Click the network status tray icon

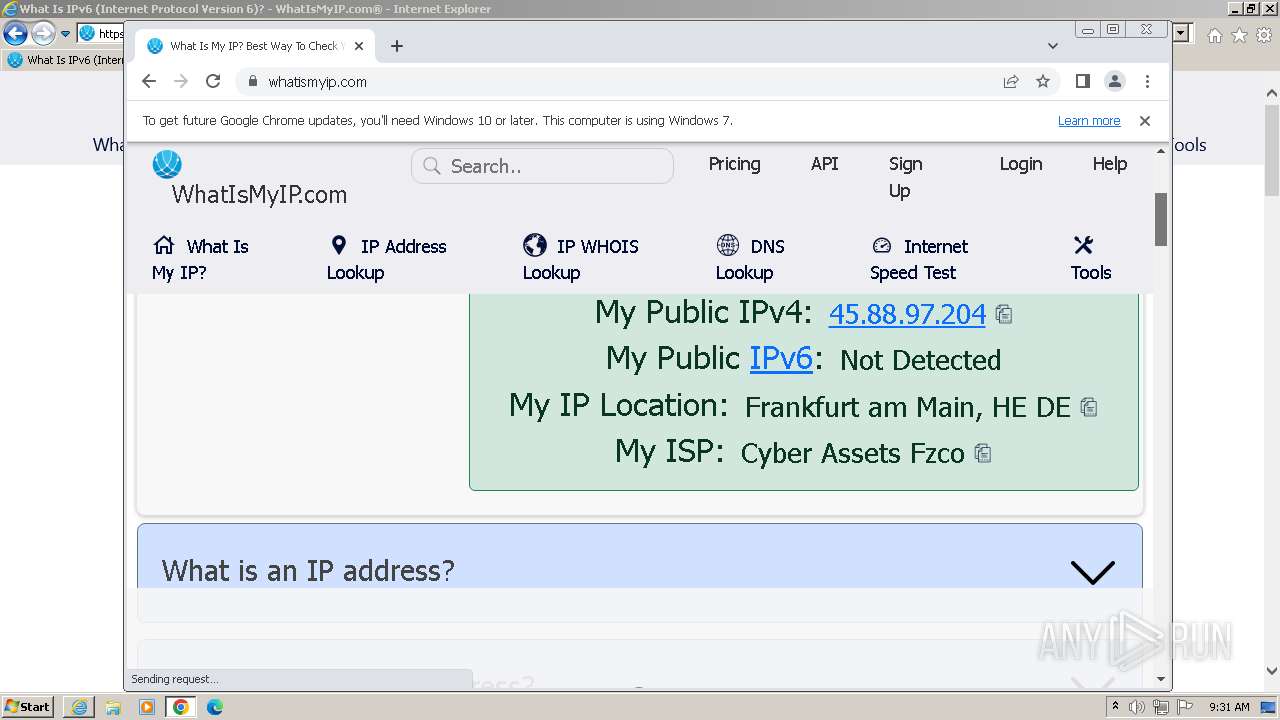coord(1161,707)
